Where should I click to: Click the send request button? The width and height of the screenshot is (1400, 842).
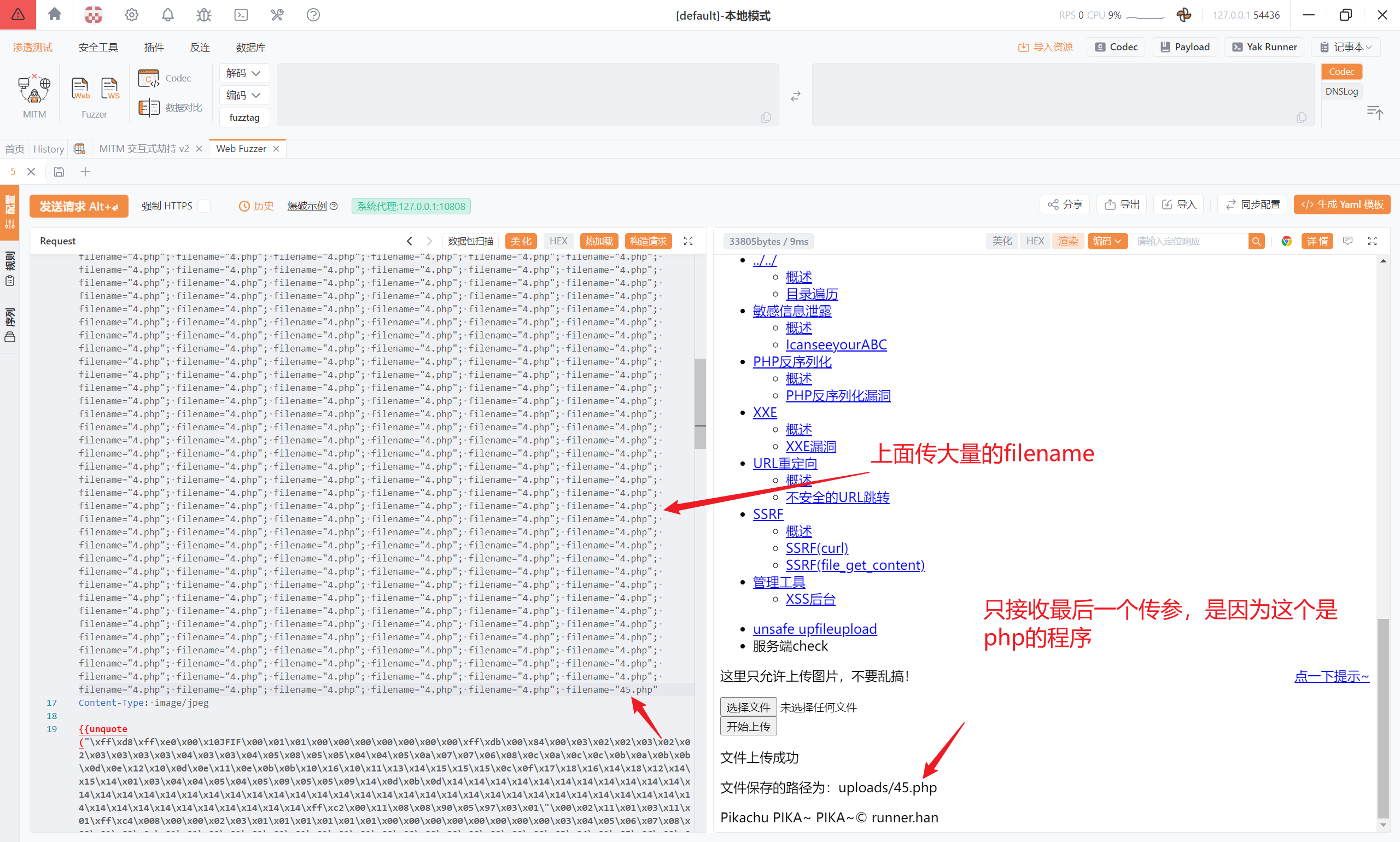(x=79, y=206)
